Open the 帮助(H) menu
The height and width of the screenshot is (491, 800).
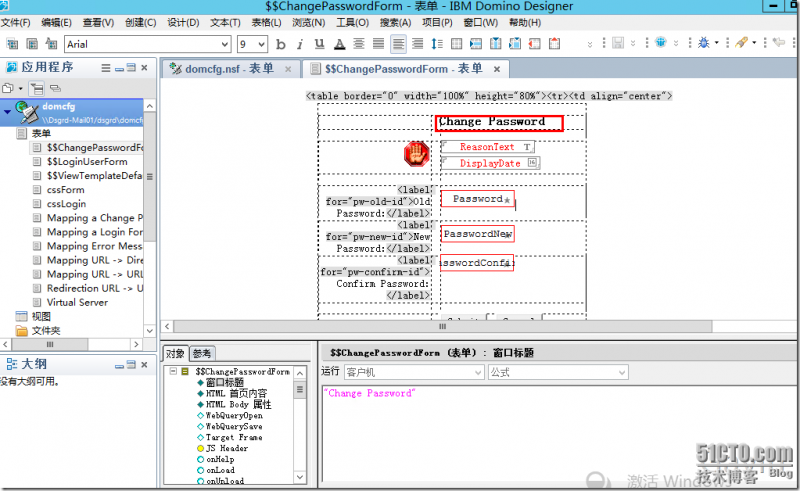pyautogui.click(x=525, y=22)
